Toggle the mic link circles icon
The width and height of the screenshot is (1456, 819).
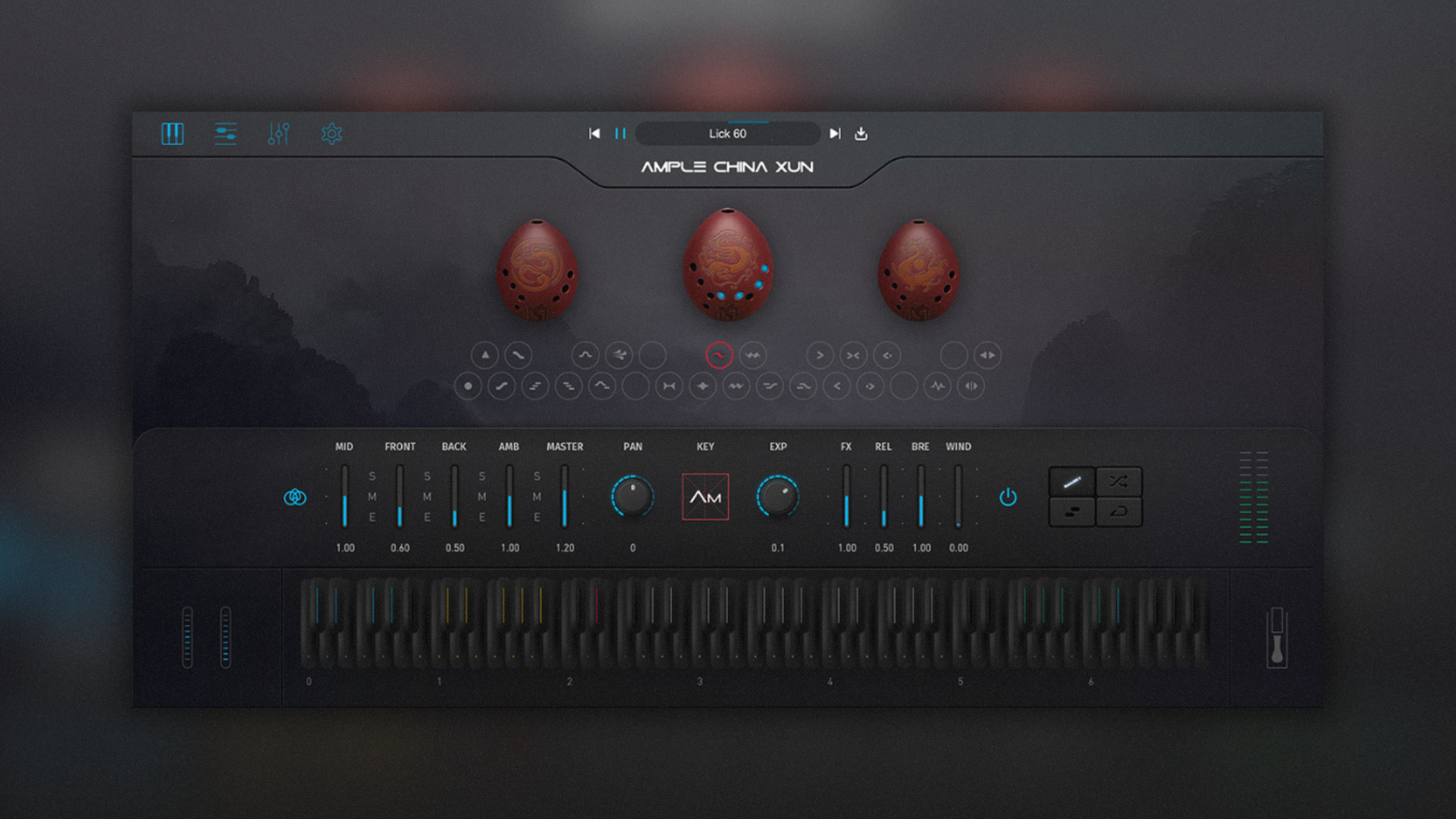295,497
